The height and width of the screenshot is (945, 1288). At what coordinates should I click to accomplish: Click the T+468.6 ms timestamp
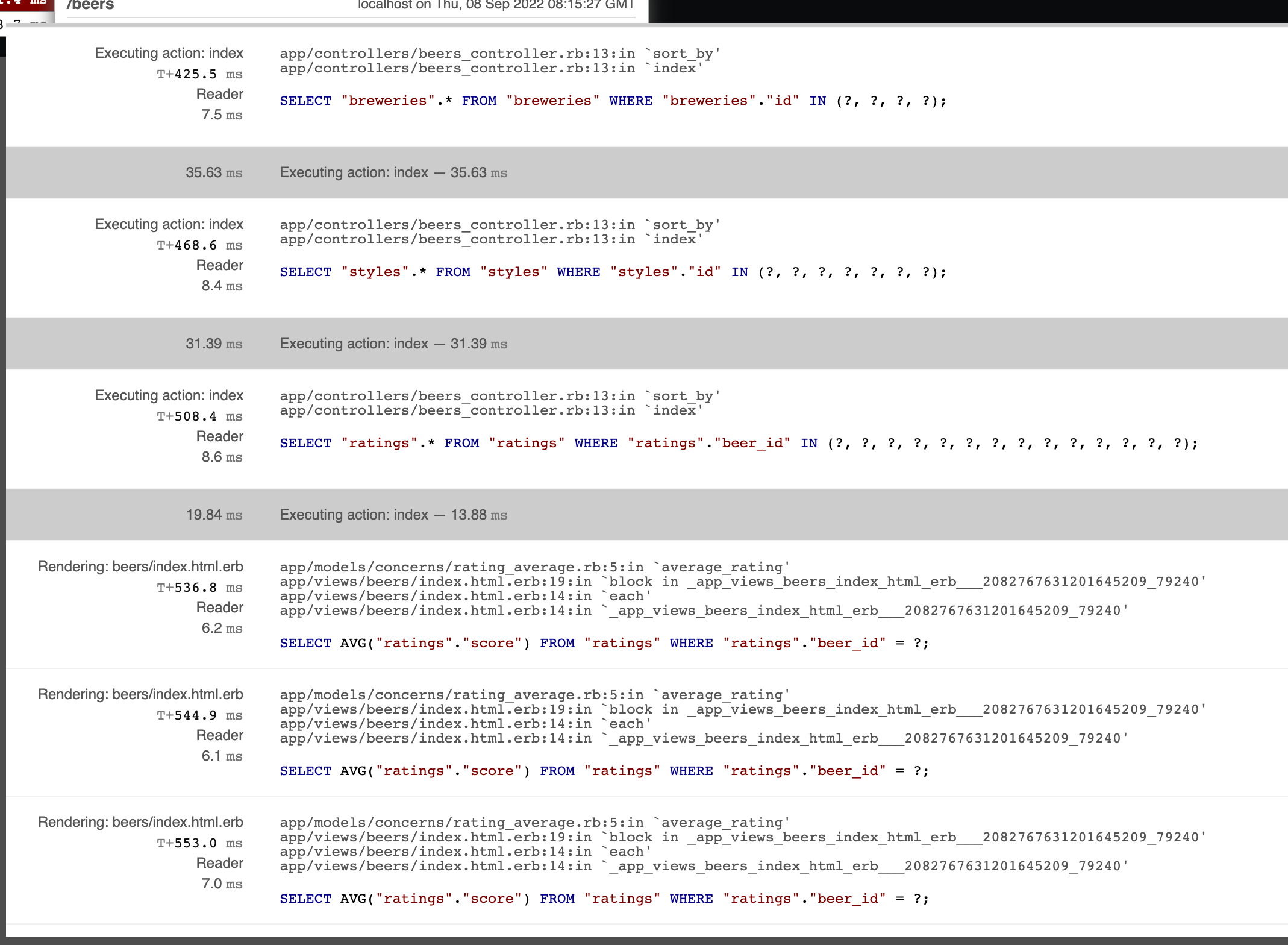(199, 245)
